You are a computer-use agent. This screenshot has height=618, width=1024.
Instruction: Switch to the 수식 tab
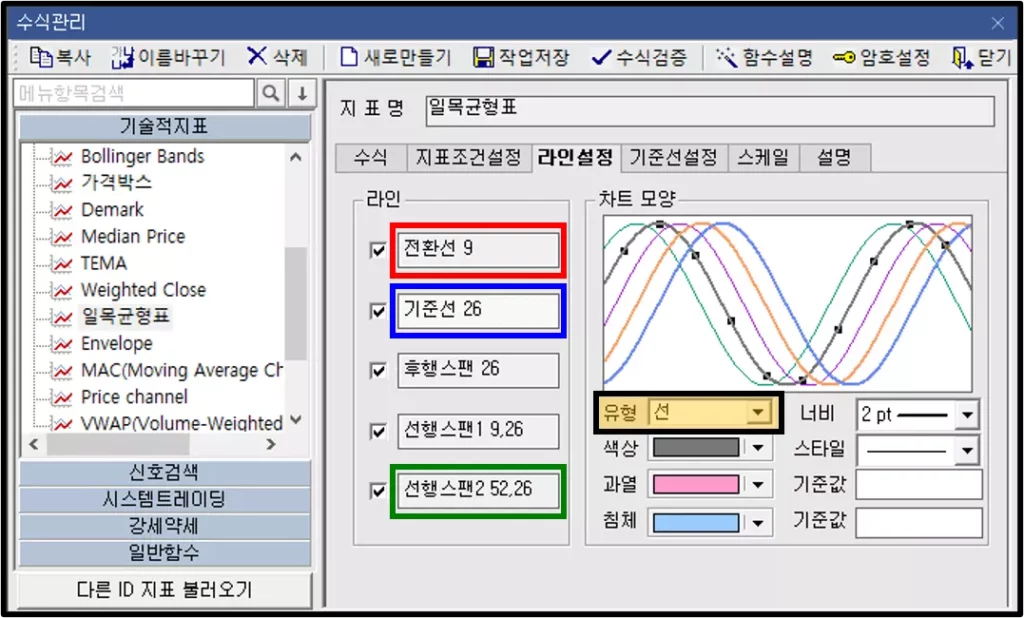coord(371,158)
